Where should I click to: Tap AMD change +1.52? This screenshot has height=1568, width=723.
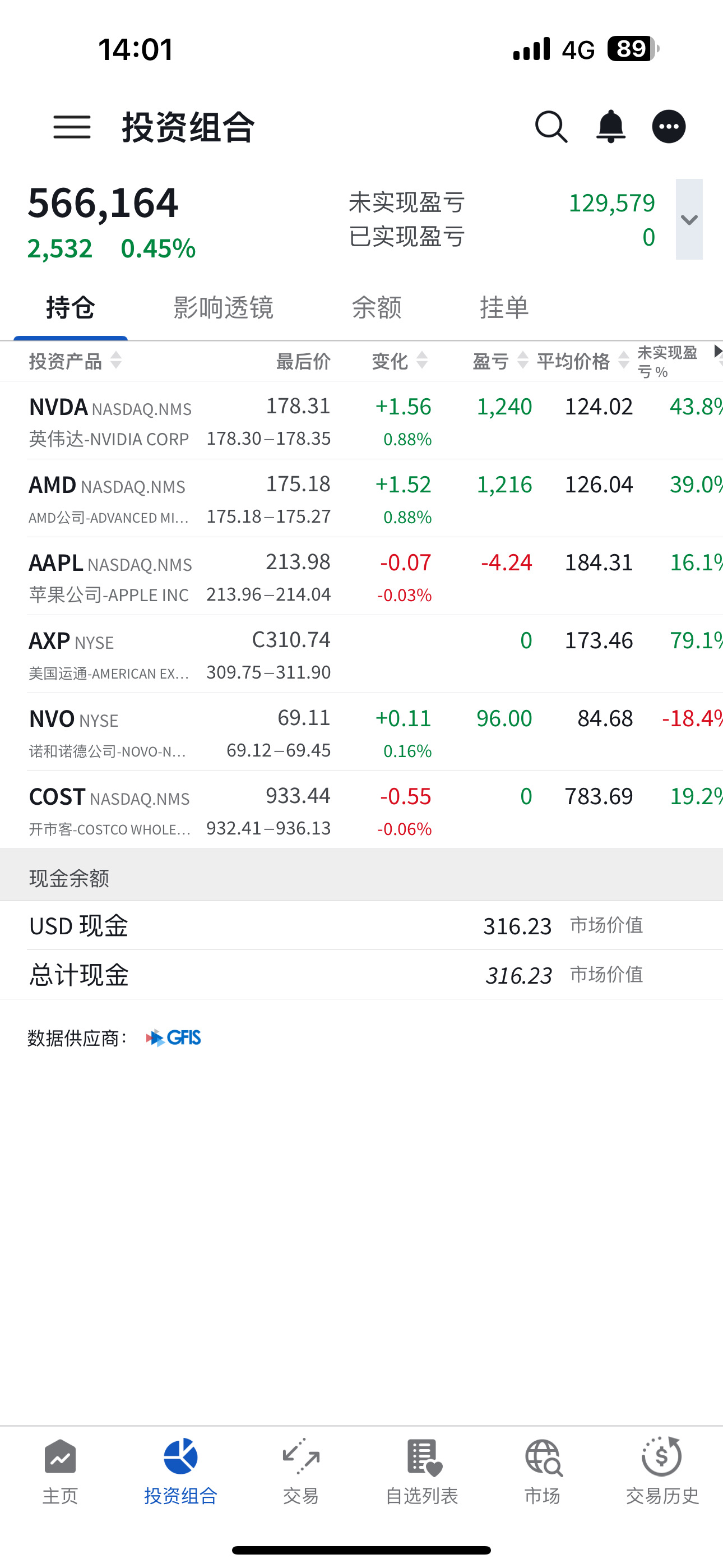403,485
